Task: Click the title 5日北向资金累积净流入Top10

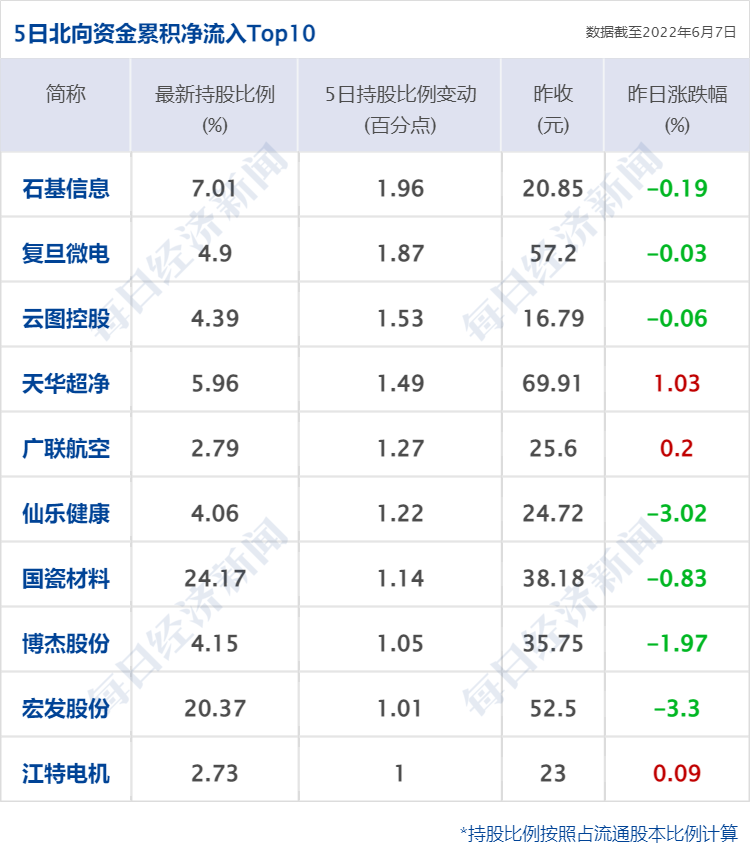Action: point(165,33)
